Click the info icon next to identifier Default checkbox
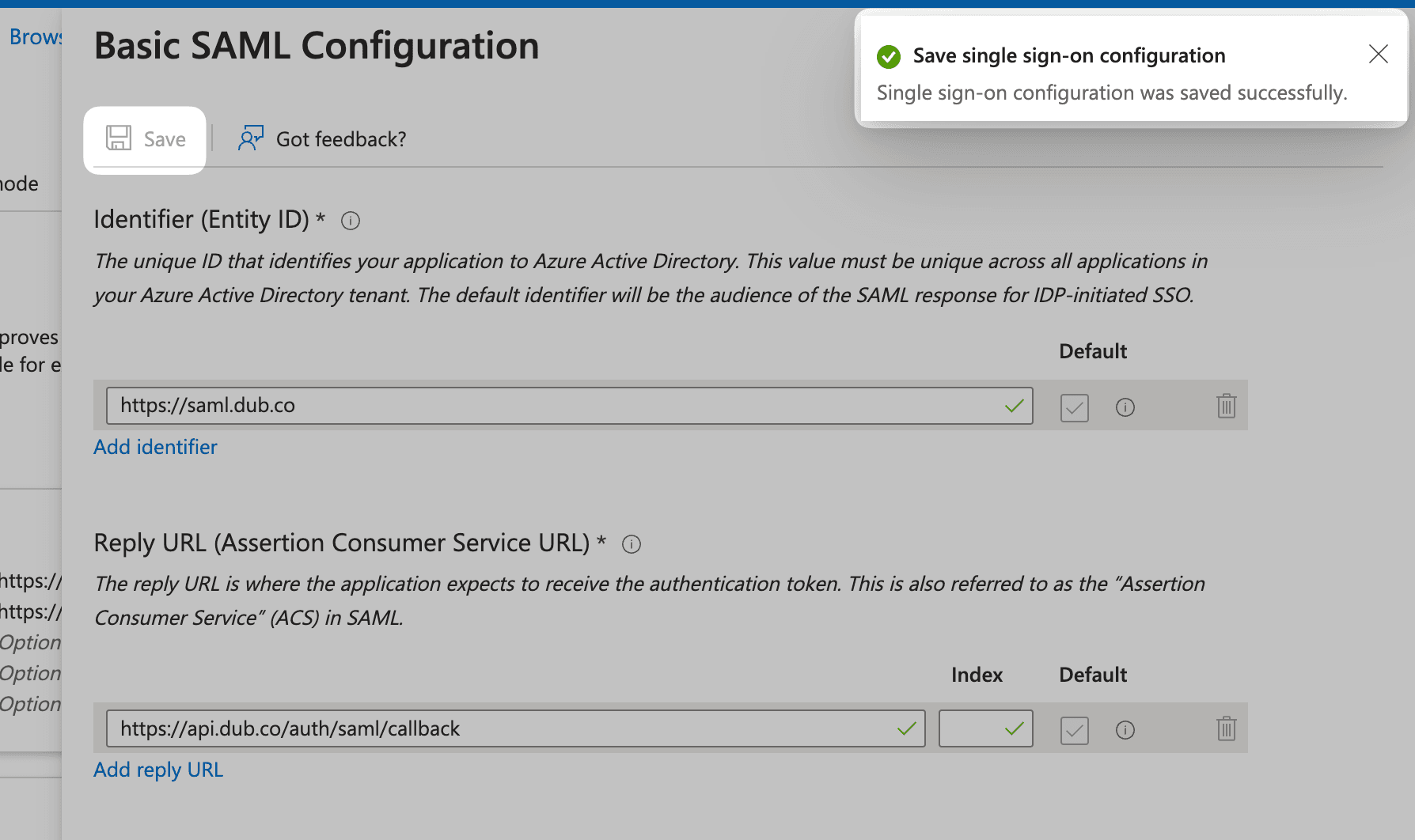1415x840 pixels. [1125, 407]
